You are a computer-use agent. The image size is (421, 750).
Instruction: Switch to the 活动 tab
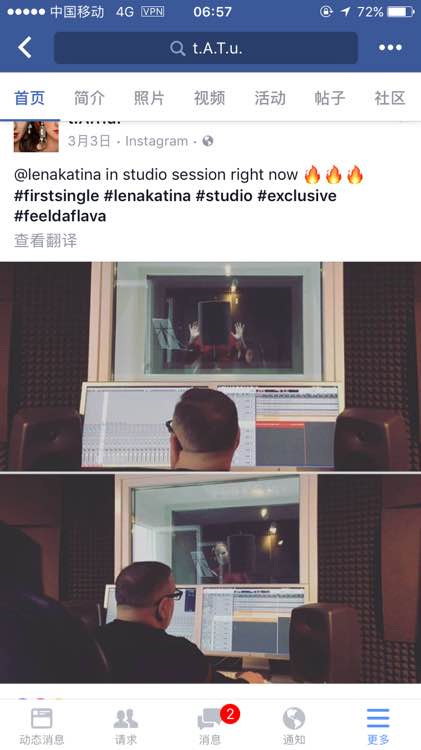click(x=270, y=98)
